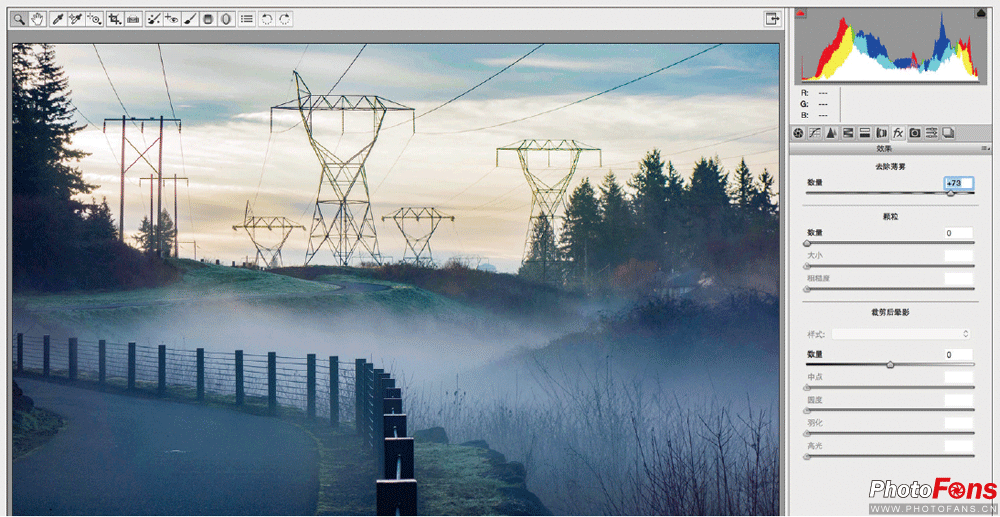Switch to the Basic panel tab
The image size is (1000, 517).
click(798, 133)
